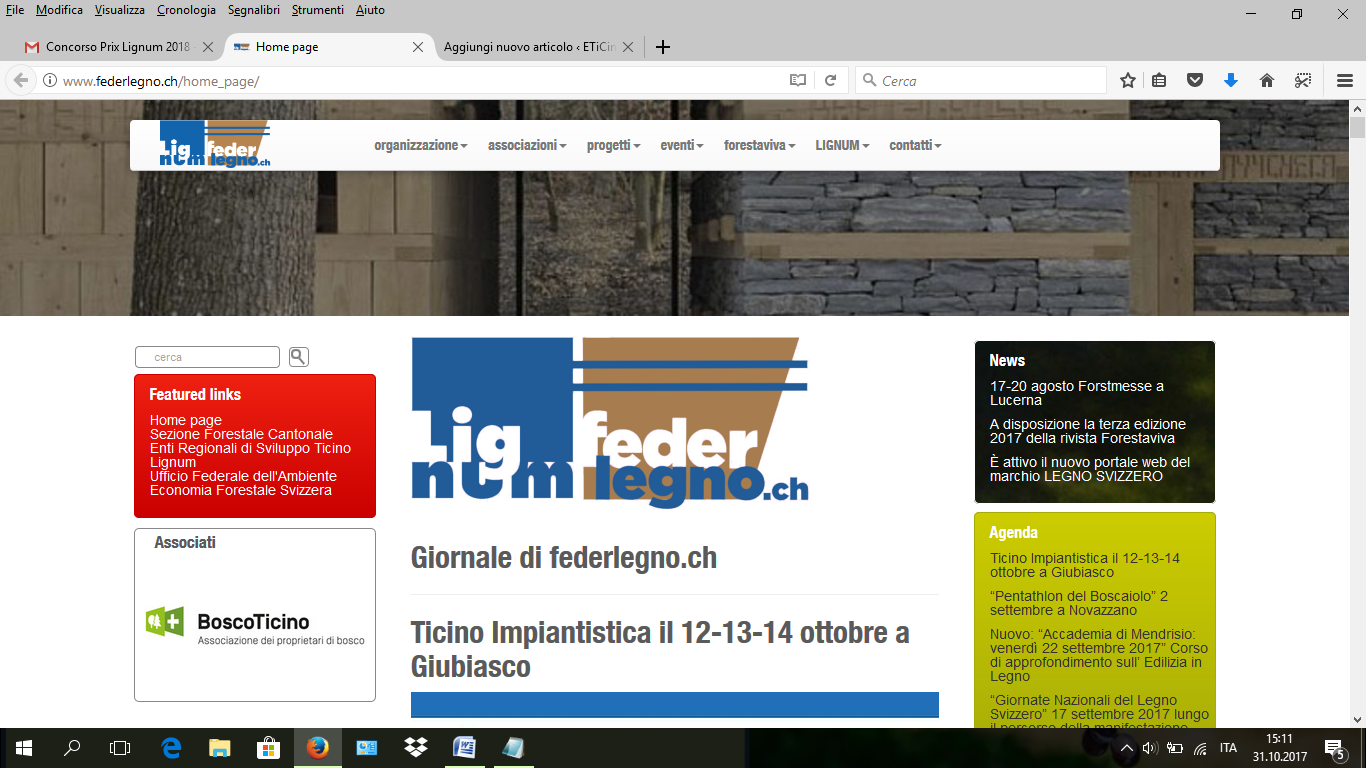
Task: Open the File menu
Action: pyautogui.click(x=15, y=10)
